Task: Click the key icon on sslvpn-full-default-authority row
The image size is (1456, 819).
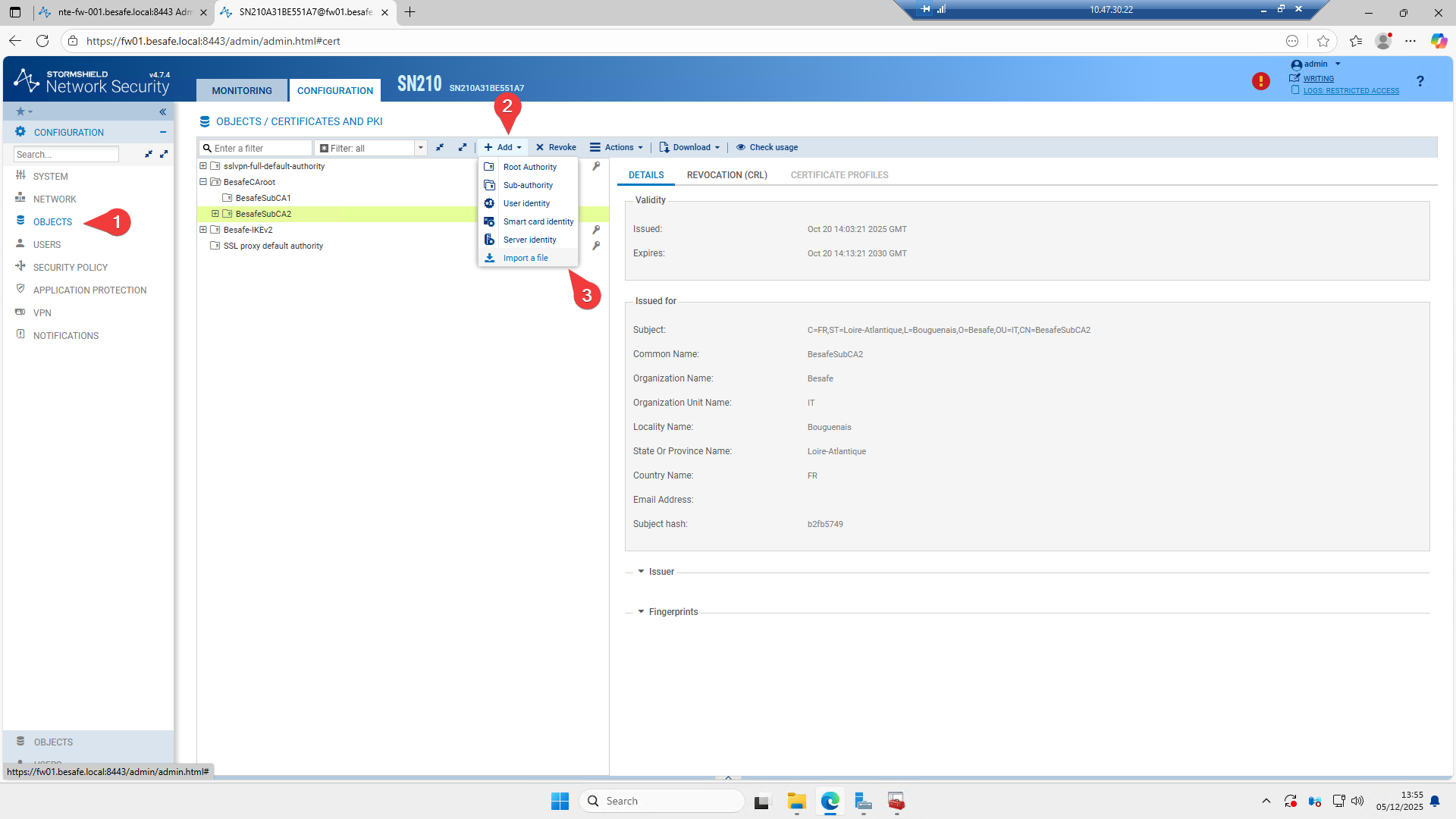Action: tap(596, 166)
